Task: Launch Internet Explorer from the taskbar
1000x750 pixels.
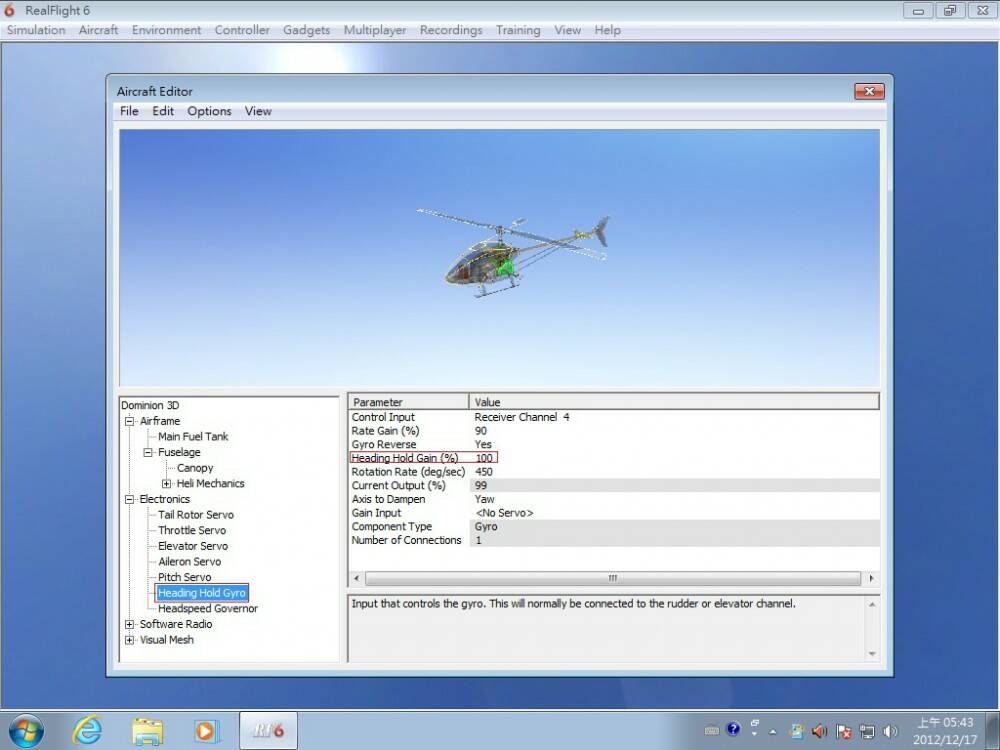Action: coord(86,731)
